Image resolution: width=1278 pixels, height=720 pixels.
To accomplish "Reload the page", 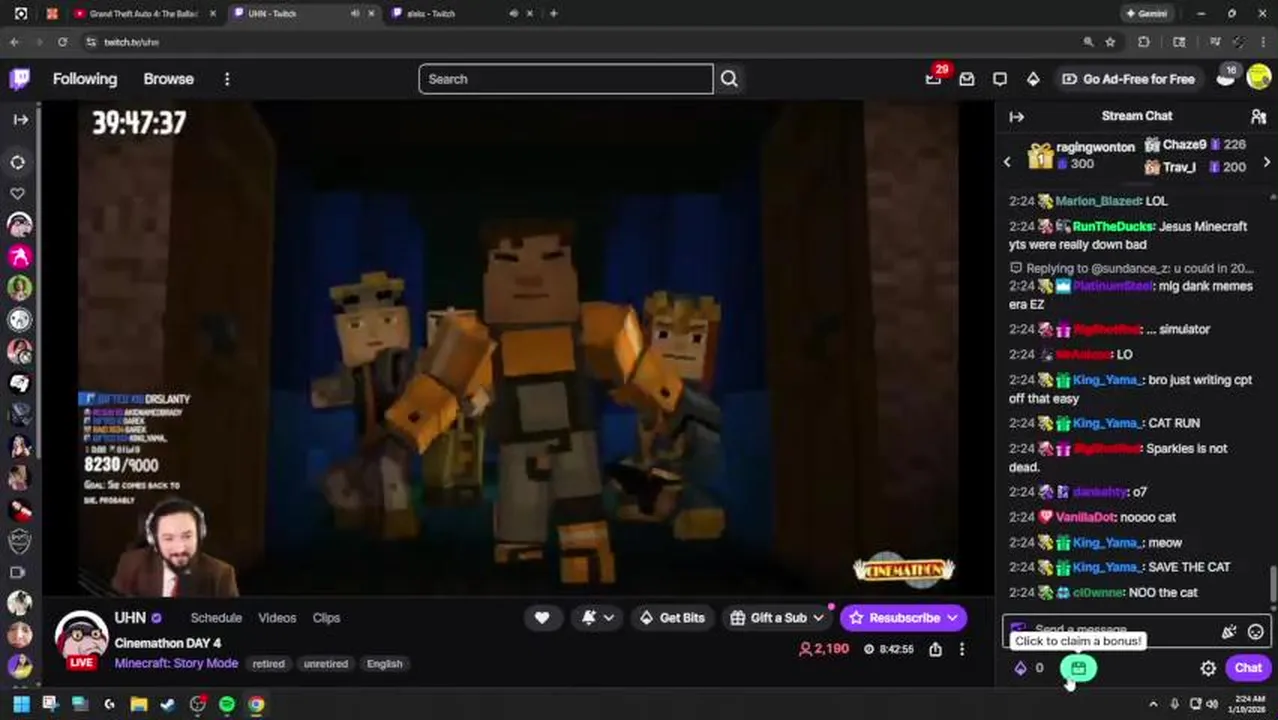I will point(62,42).
